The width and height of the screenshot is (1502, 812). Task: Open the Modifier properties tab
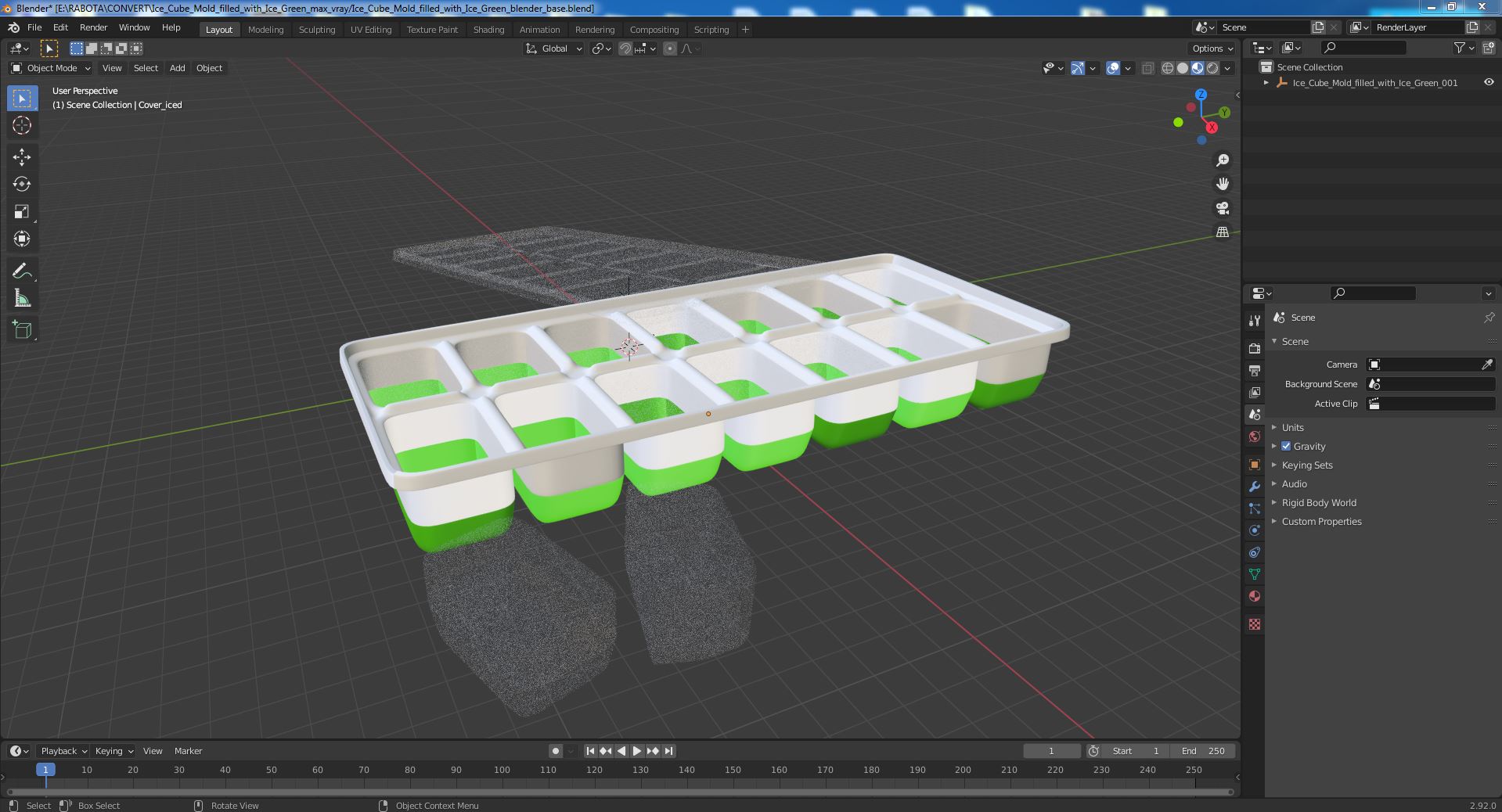1255,487
